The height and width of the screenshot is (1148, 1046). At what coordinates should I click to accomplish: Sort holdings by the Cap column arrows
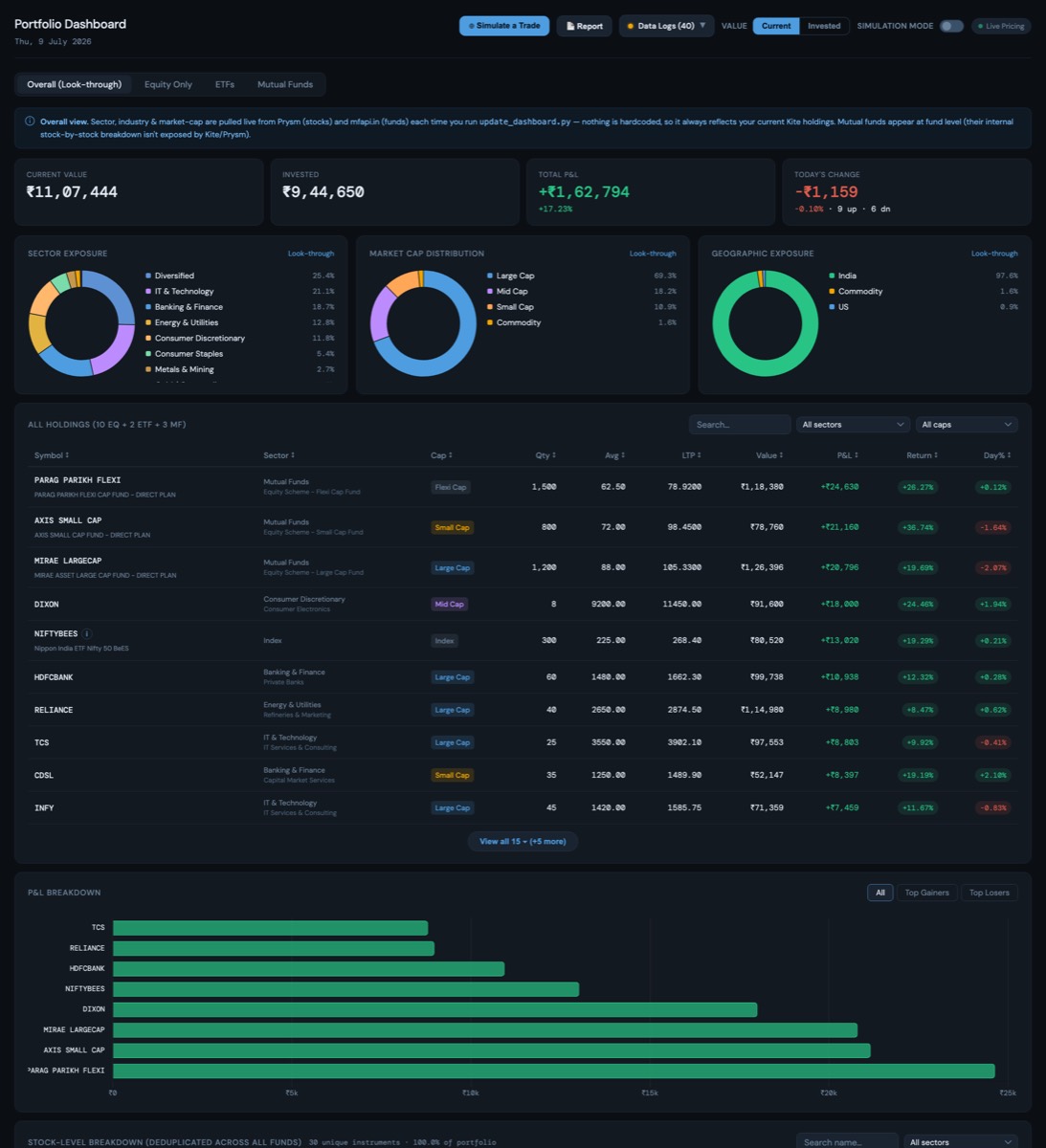[450, 455]
